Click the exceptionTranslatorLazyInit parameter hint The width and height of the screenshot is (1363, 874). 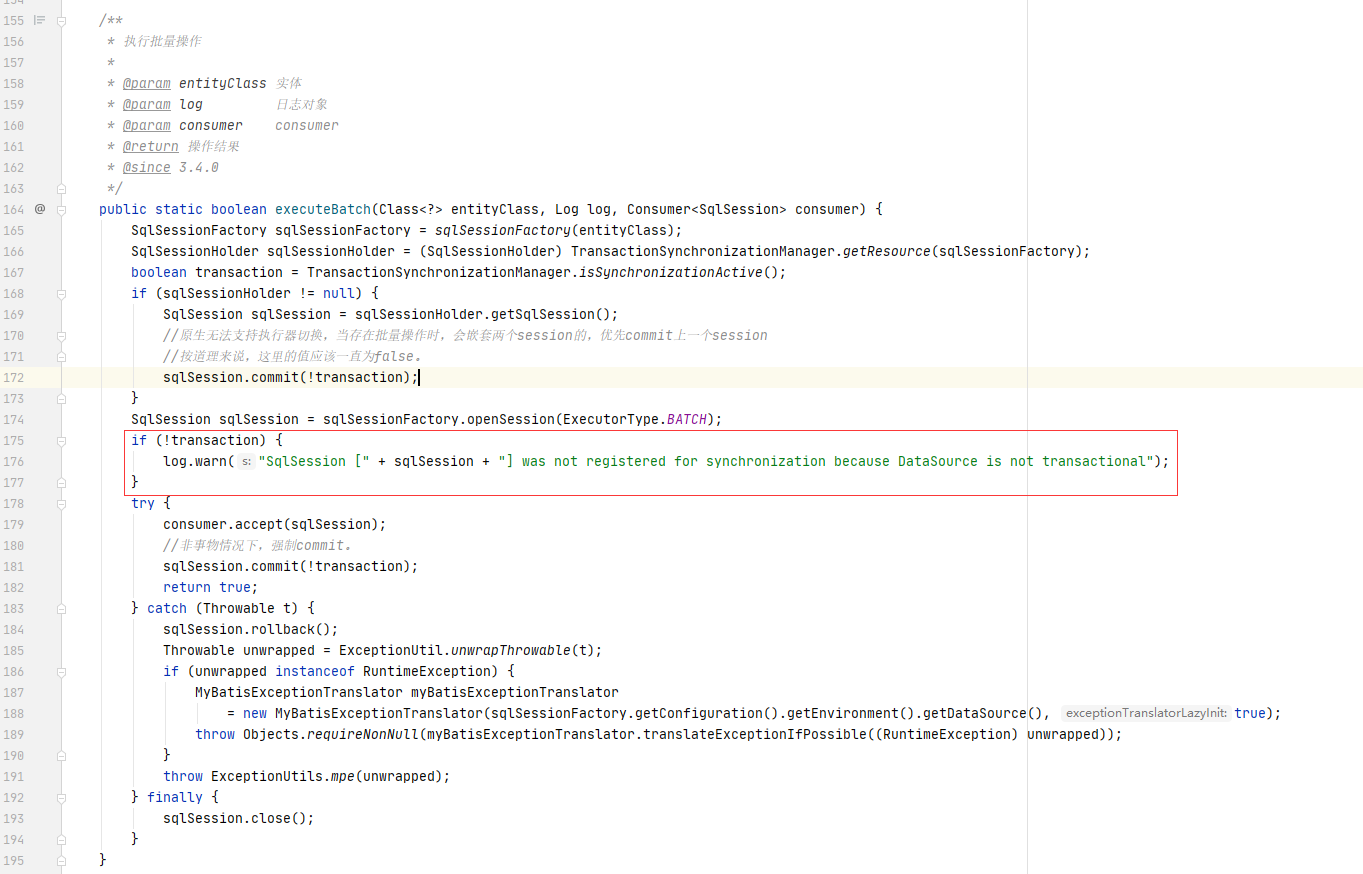pos(1145,714)
